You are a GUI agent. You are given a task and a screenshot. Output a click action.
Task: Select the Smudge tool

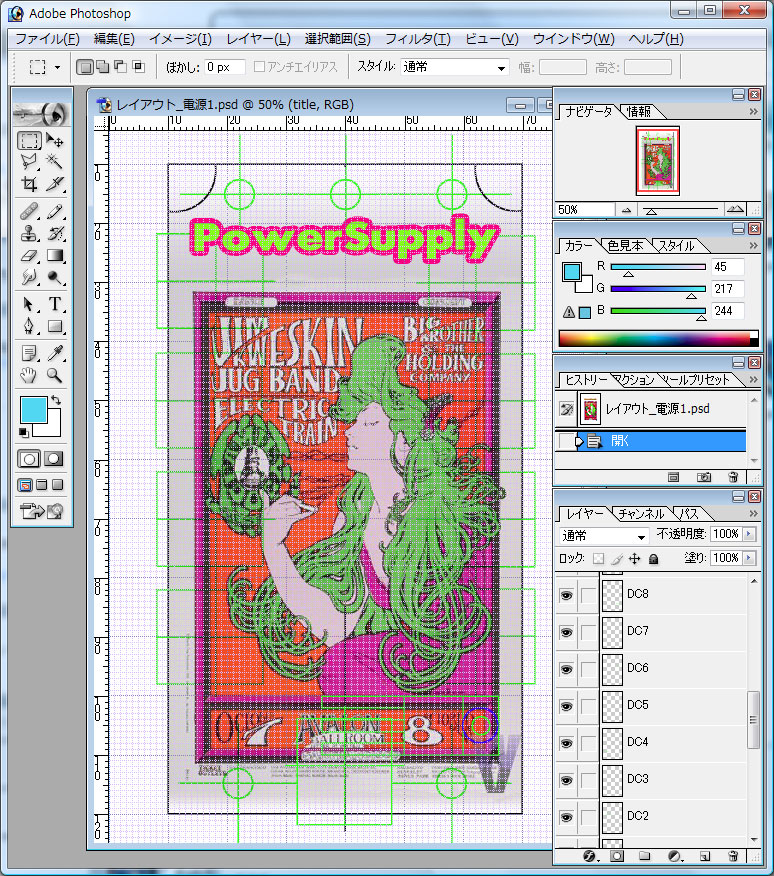pyautogui.click(x=29, y=277)
